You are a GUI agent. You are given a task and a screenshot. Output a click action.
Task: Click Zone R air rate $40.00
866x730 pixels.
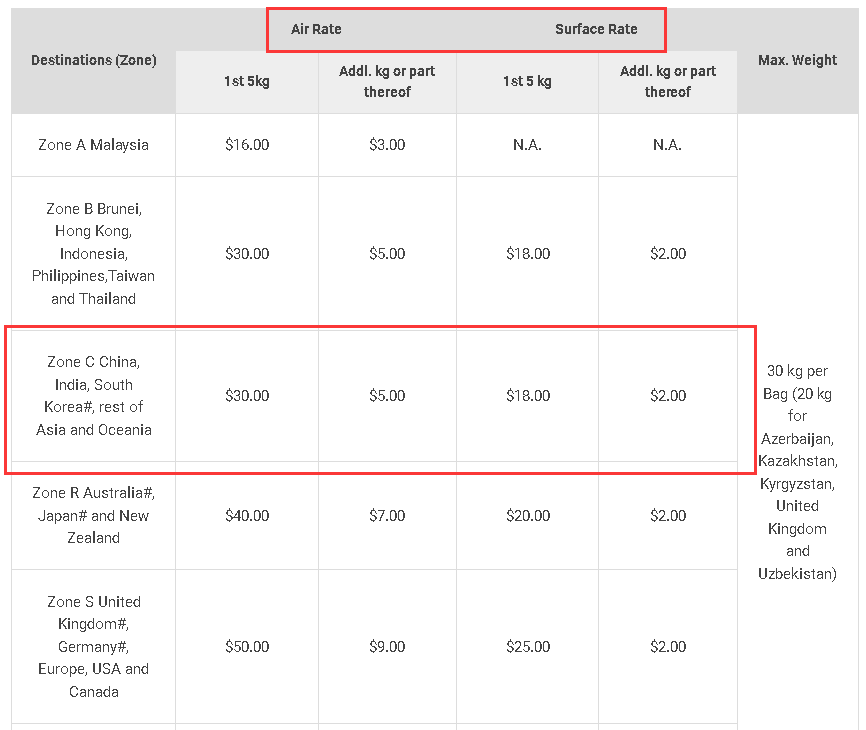(247, 516)
